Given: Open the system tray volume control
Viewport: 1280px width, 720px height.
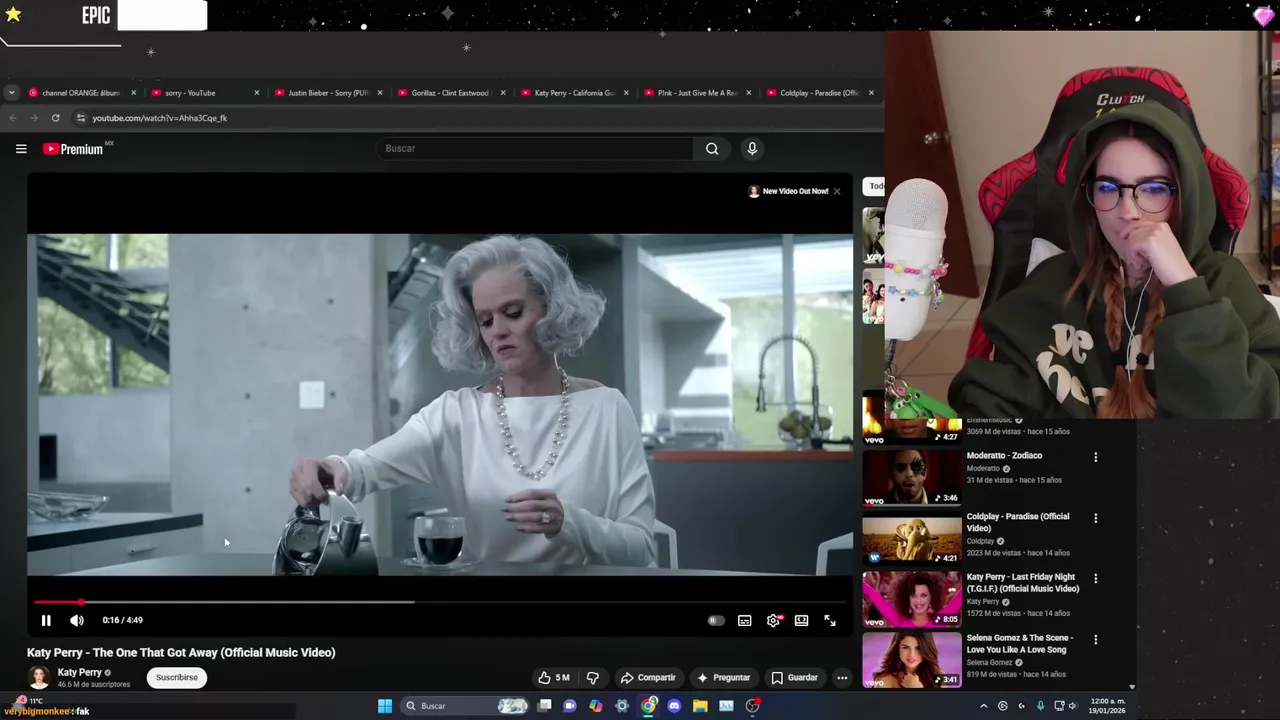Looking at the screenshot, I should pos(1071,706).
